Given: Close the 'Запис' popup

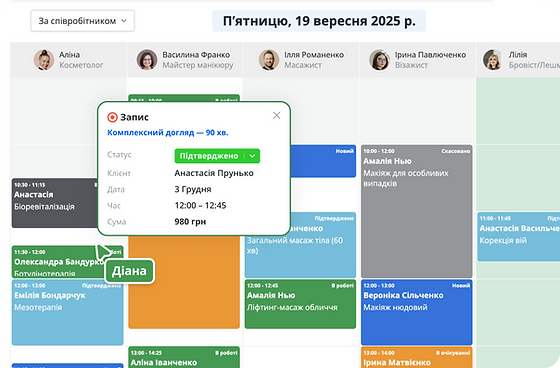Looking at the screenshot, I should pos(276,115).
